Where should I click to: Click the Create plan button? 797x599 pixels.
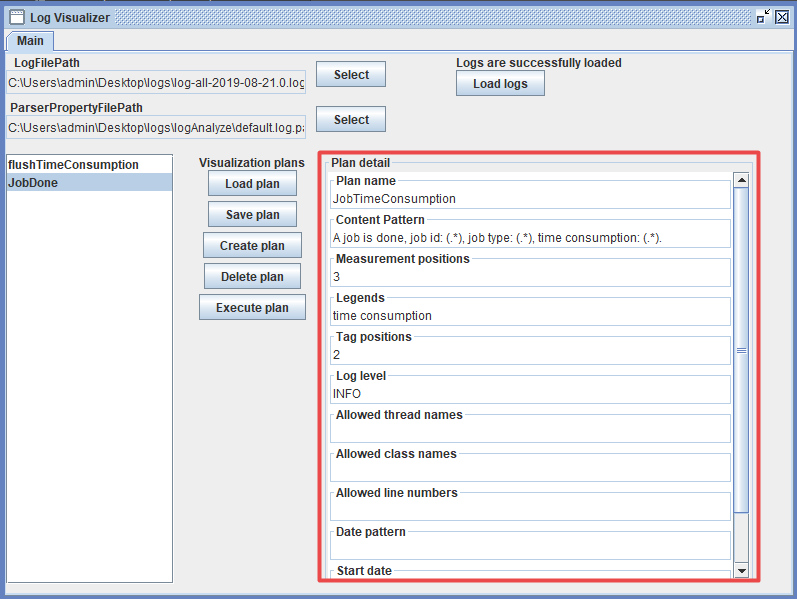(x=252, y=246)
